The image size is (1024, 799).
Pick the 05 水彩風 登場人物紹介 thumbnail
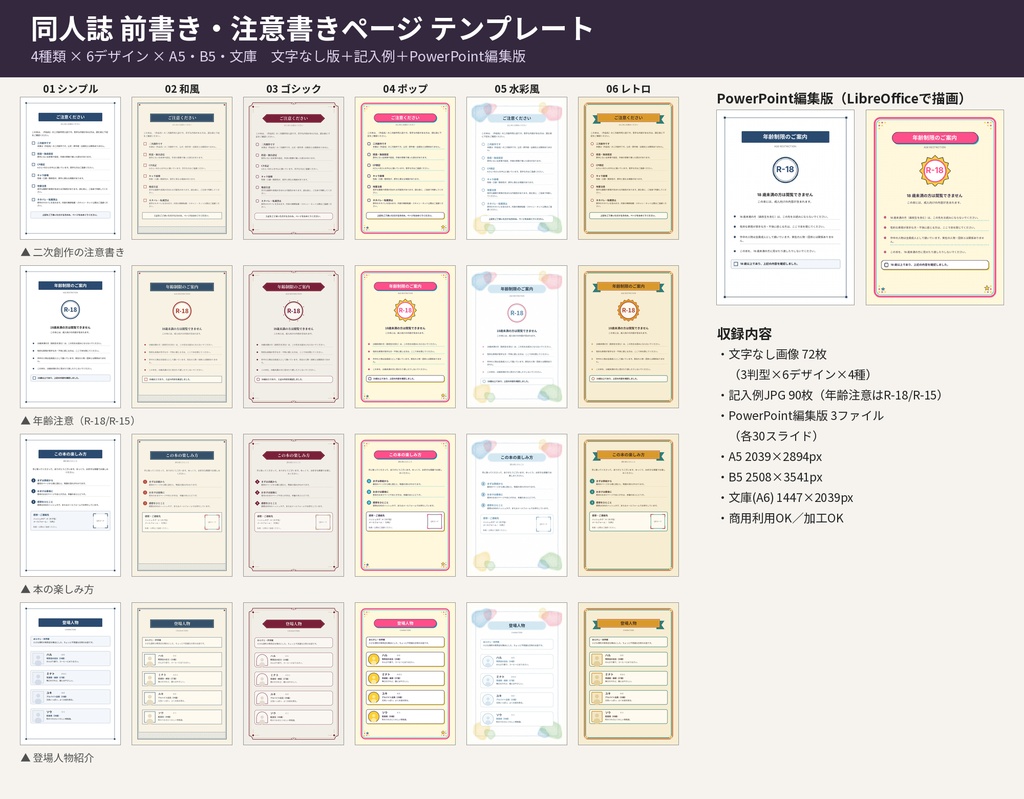(x=517, y=674)
